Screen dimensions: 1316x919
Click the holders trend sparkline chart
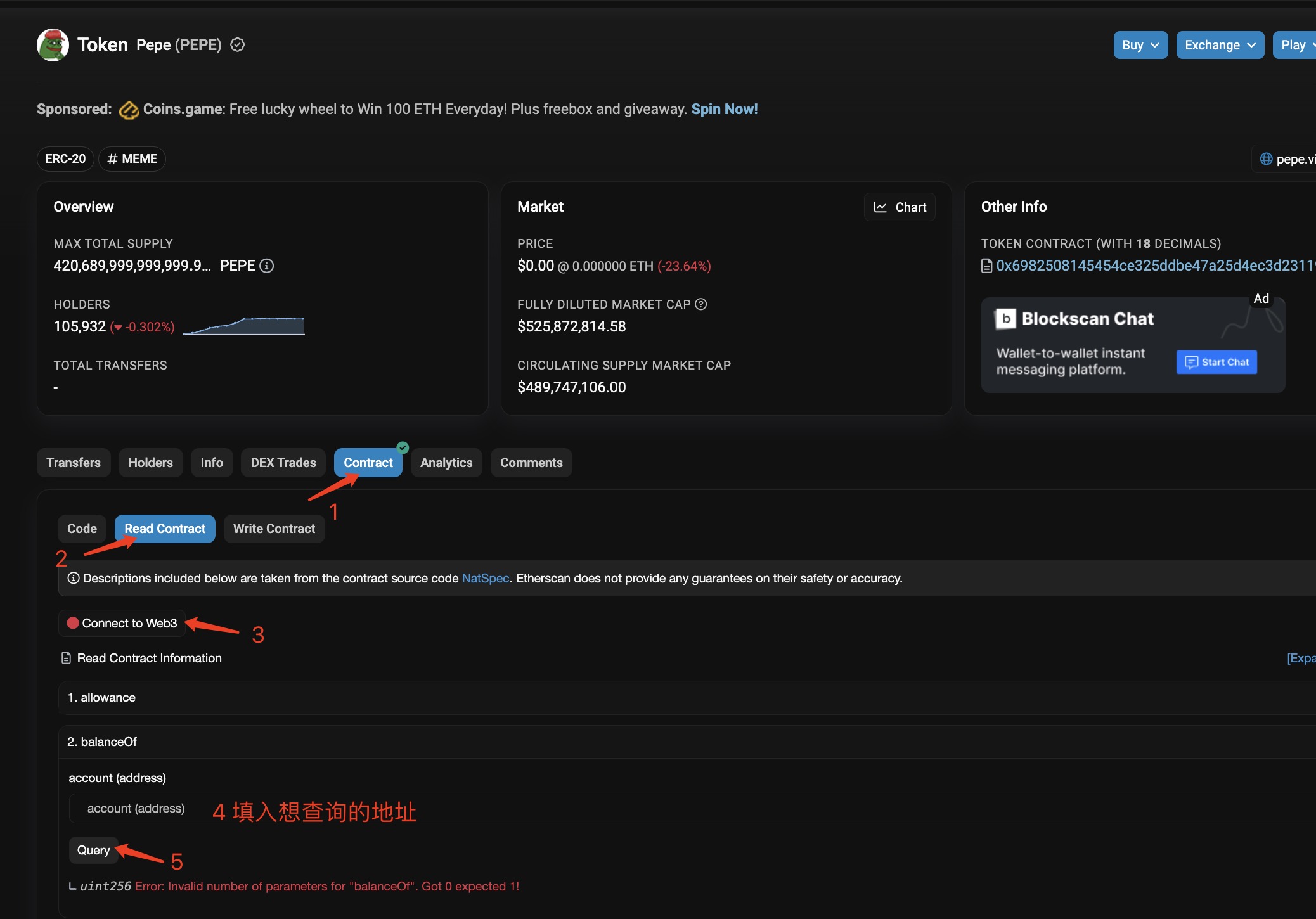click(x=244, y=326)
